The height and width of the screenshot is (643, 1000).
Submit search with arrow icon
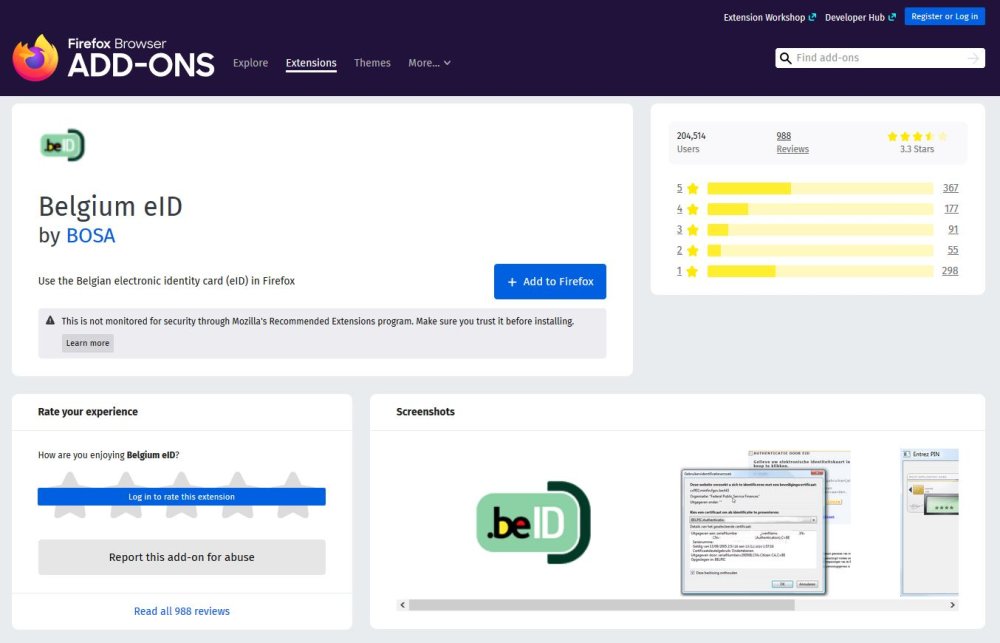[x=973, y=58]
